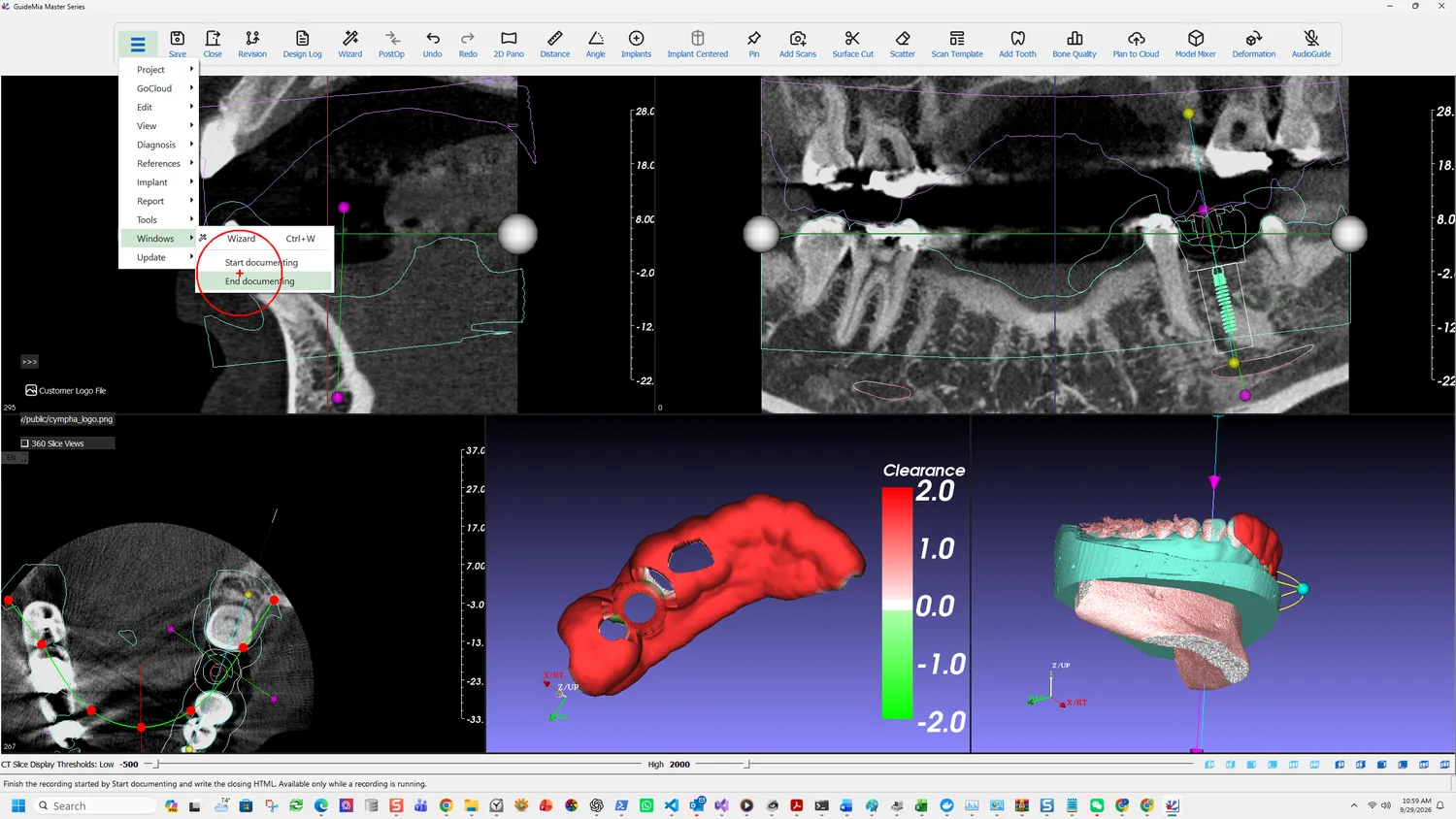This screenshot has width=1456, height=819.
Task: Undo the last action
Action: coord(433,44)
